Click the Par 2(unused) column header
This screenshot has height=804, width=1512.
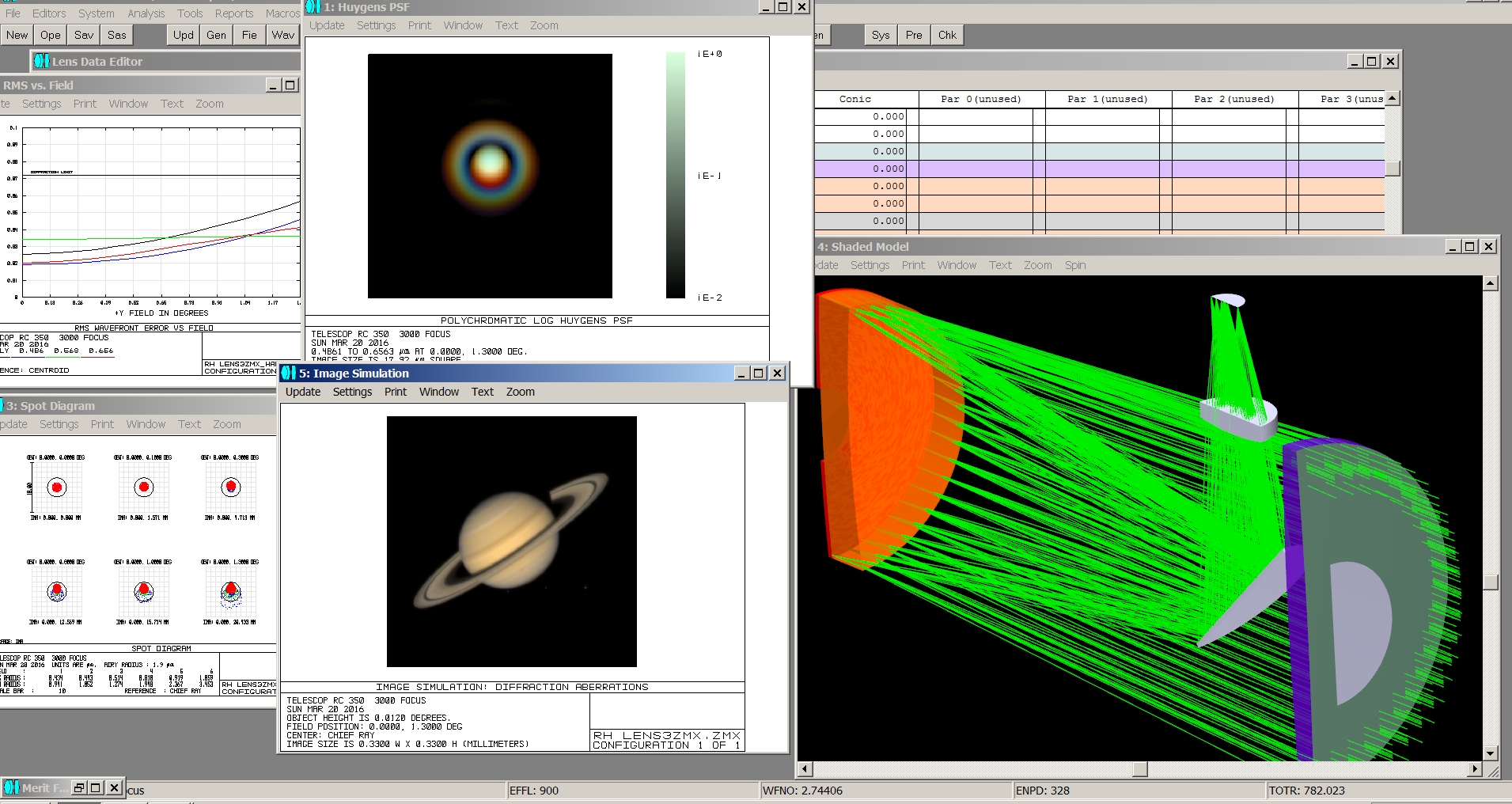1234,99
